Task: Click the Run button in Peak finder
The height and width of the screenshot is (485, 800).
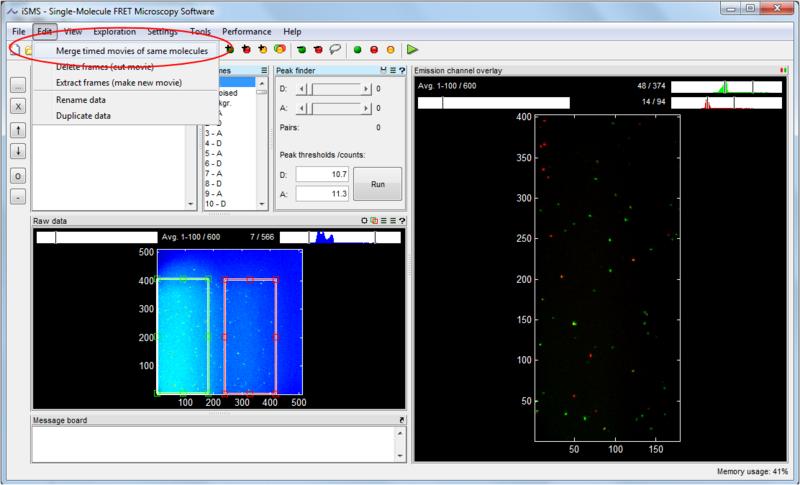Action: [377, 184]
